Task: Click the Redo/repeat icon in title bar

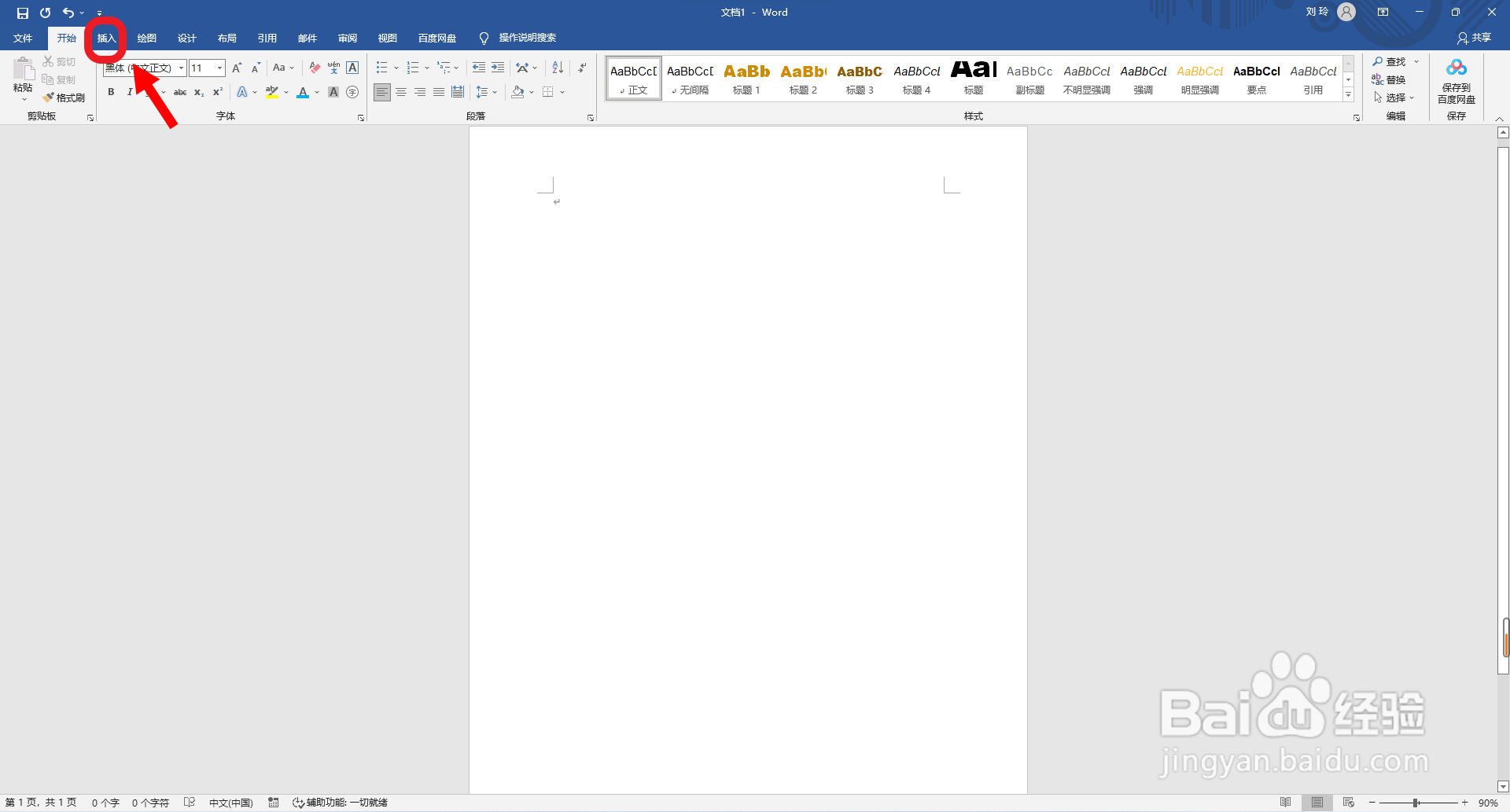Action: point(46,13)
